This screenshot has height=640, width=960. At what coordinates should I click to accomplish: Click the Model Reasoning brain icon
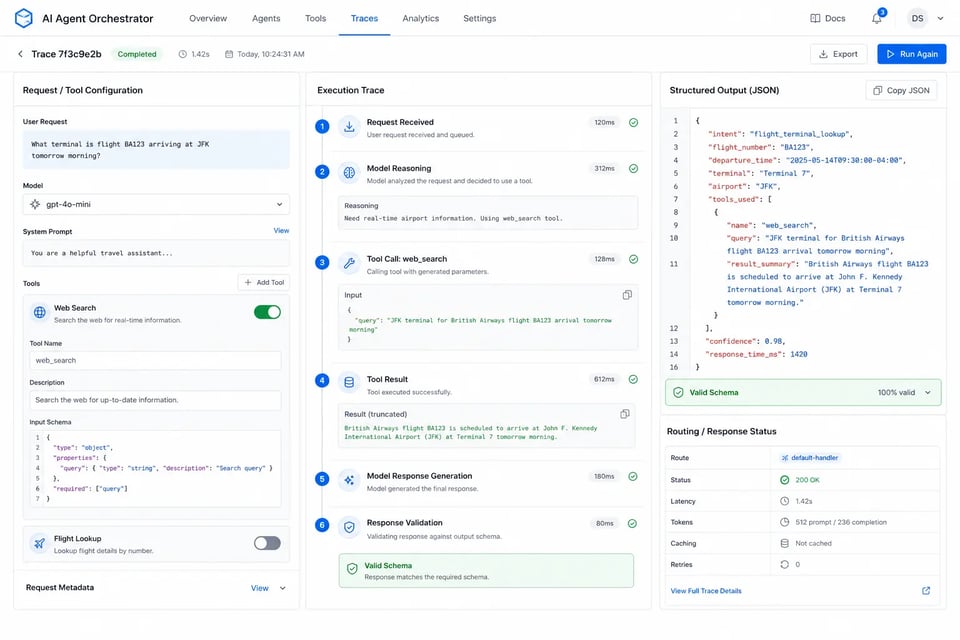coord(349,173)
